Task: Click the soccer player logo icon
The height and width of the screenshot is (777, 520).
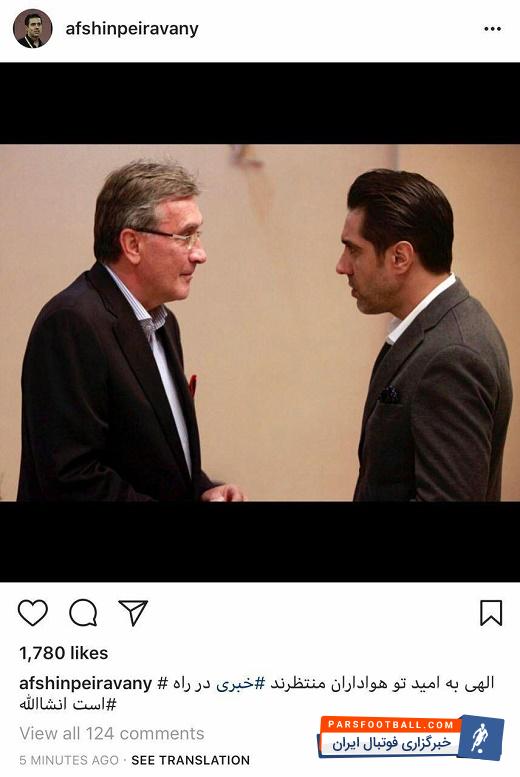Action: (481, 738)
